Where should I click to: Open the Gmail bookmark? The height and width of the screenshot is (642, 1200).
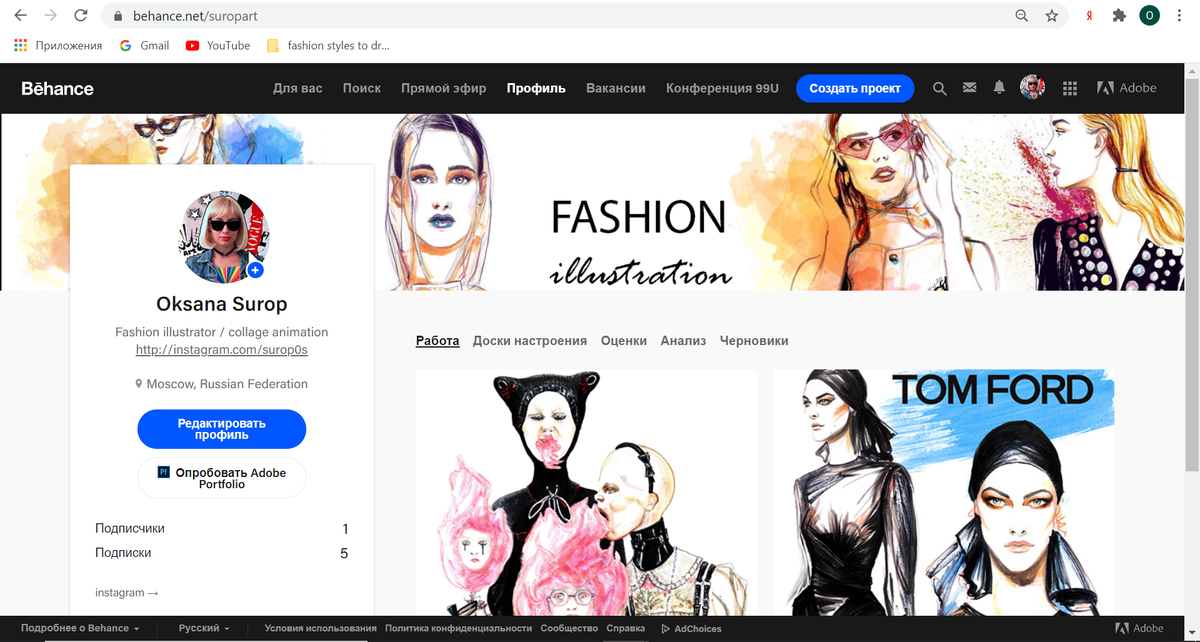pyautogui.click(x=144, y=45)
